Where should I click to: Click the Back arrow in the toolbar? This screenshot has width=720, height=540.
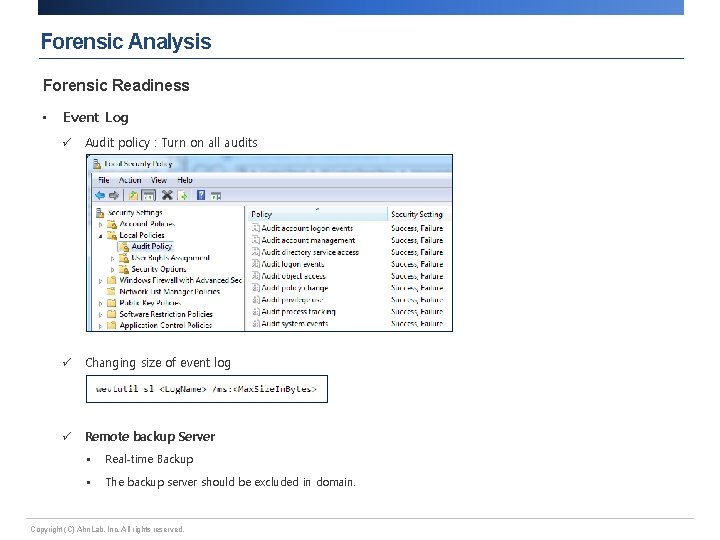tap(100, 196)
